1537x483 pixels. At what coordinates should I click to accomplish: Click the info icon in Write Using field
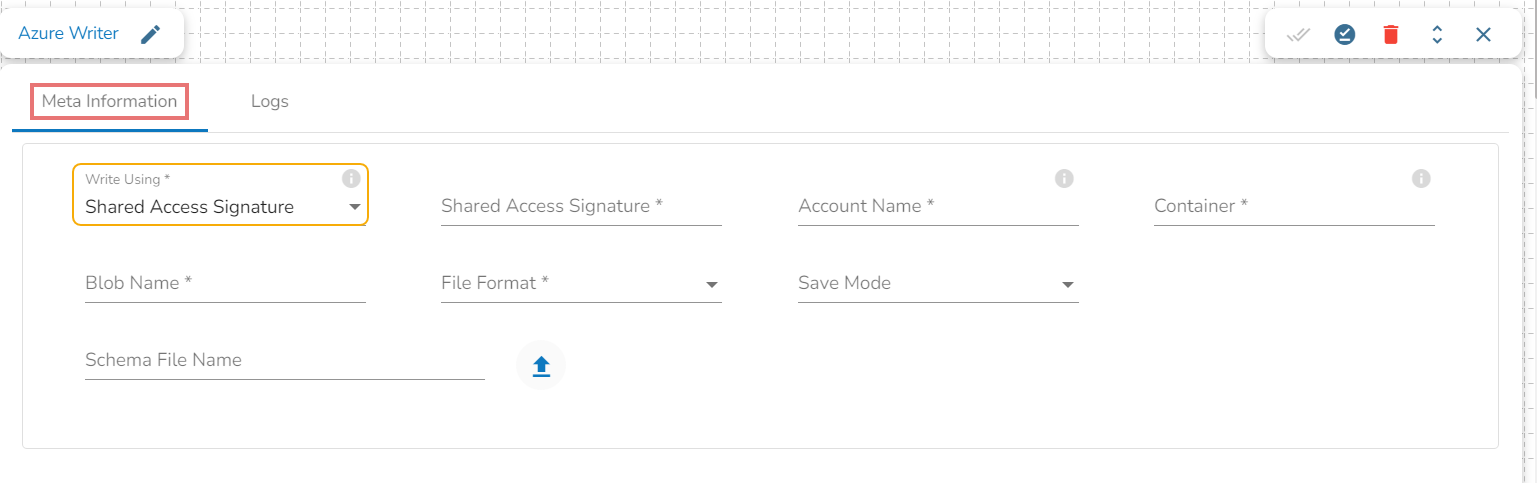point(351,179)
